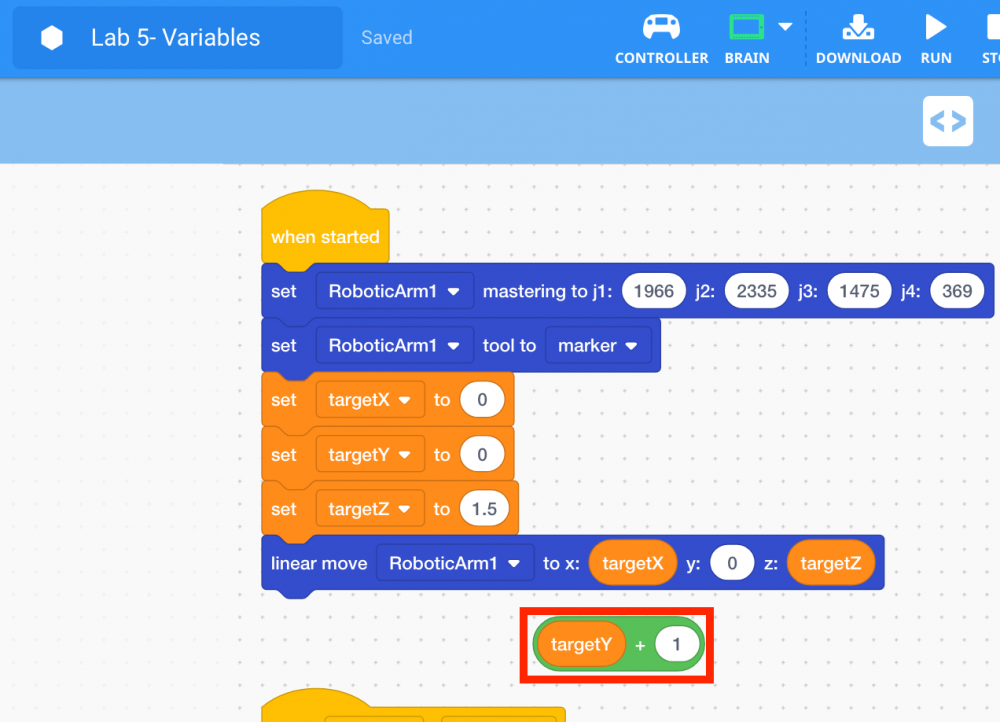This screenshot has width=1000, height=722.
Task: Expand the Brain dropdown arrow
Action: click(785, 26)
